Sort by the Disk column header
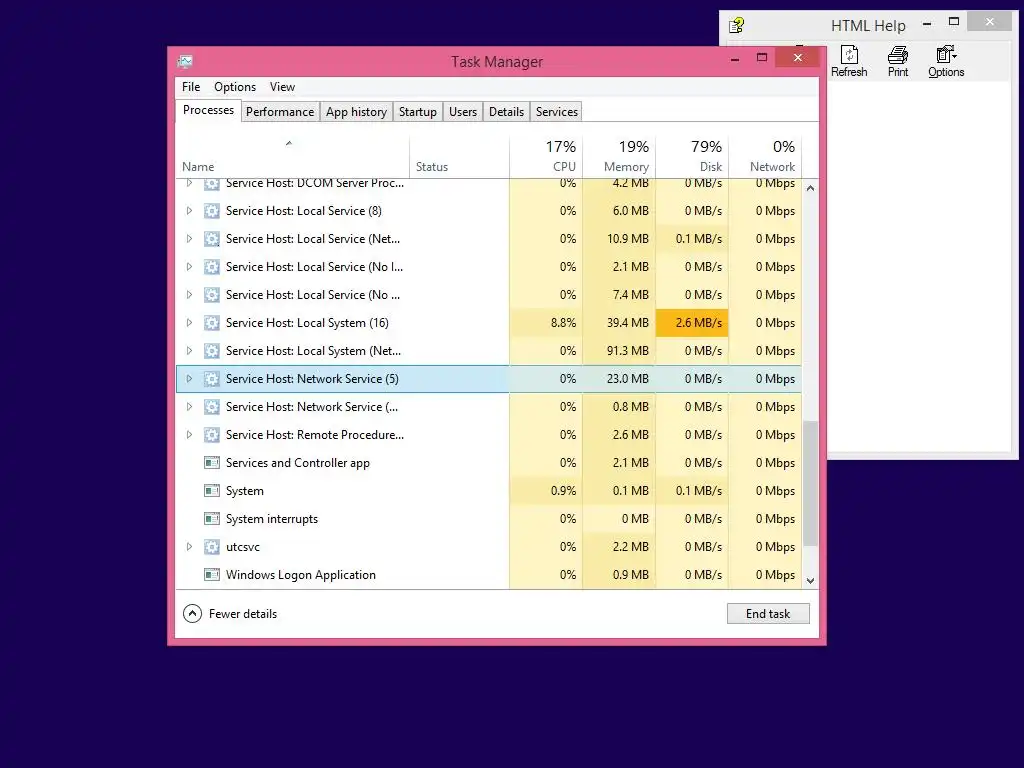 [692, 157]
